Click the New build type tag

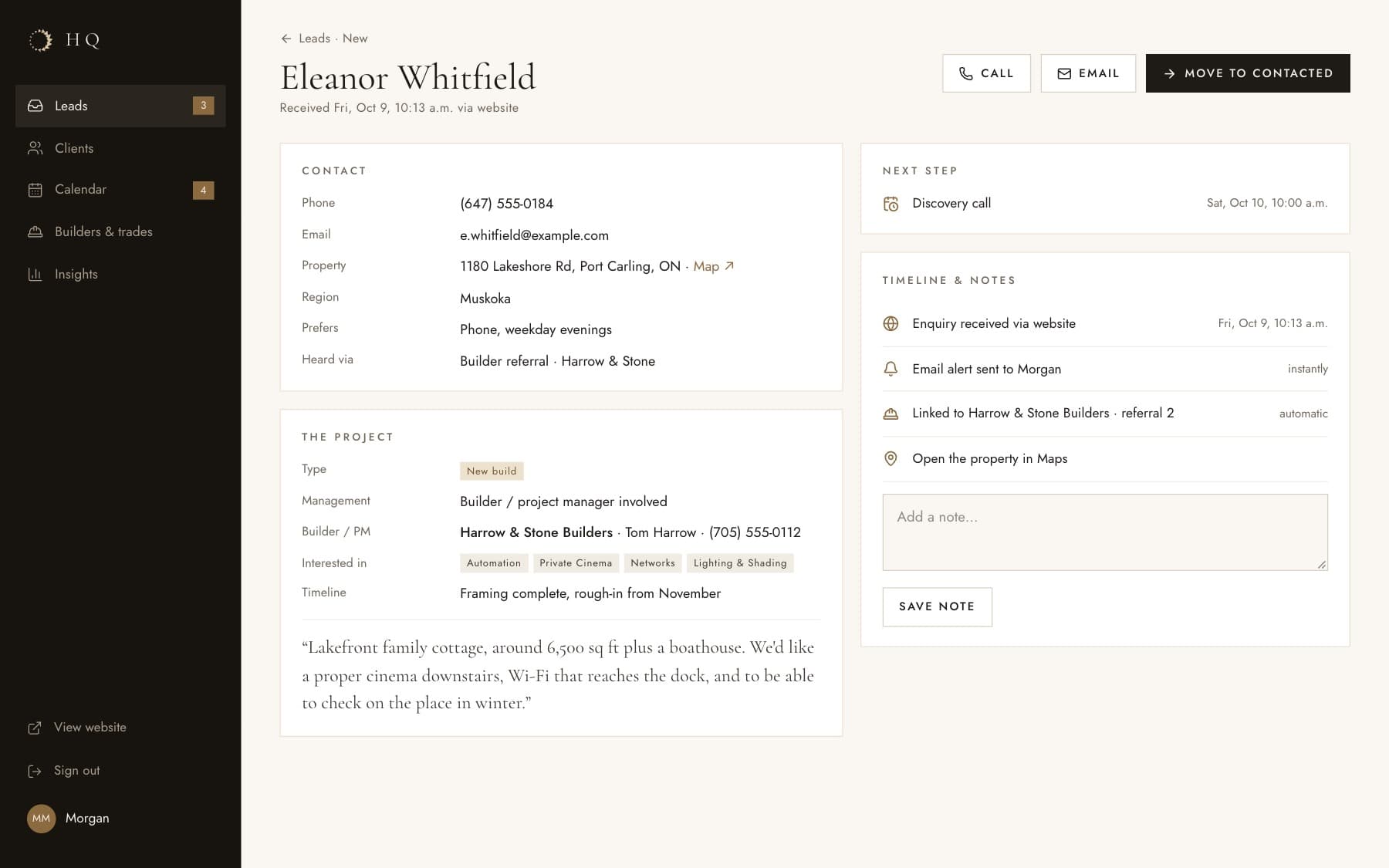(x=492, y=471)
